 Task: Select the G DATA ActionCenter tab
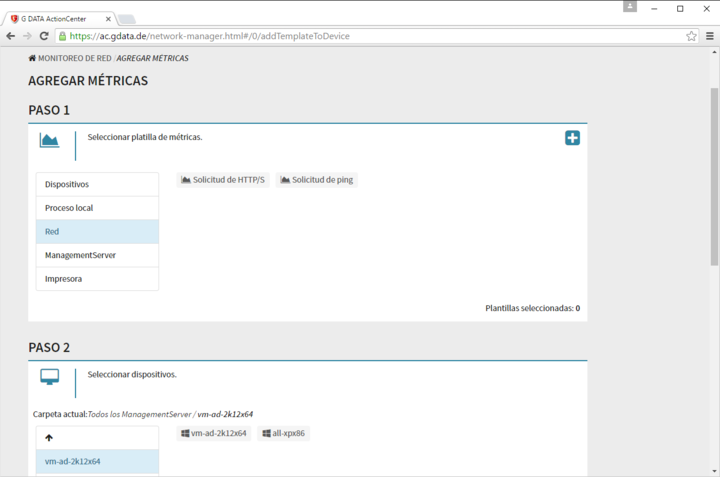60,19
